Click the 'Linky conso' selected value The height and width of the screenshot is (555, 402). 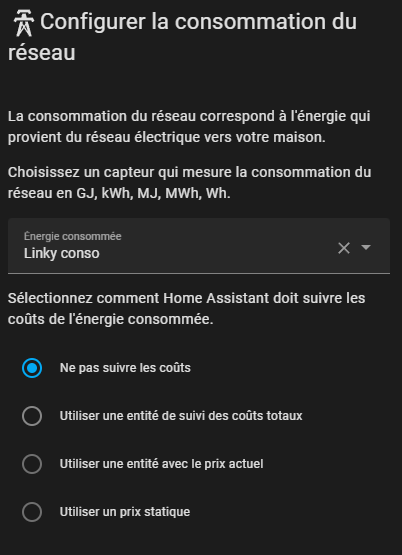[x=62, y=253]
